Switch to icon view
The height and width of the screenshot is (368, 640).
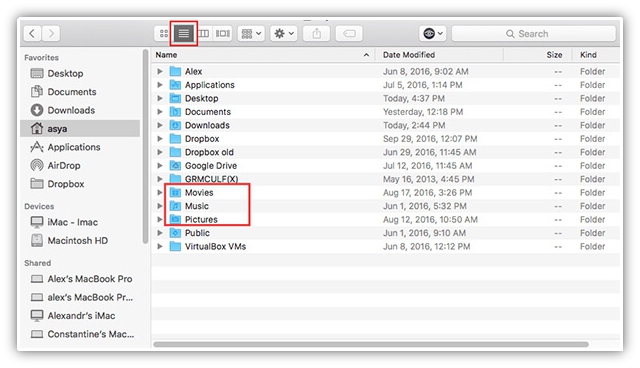coord(164,33)
